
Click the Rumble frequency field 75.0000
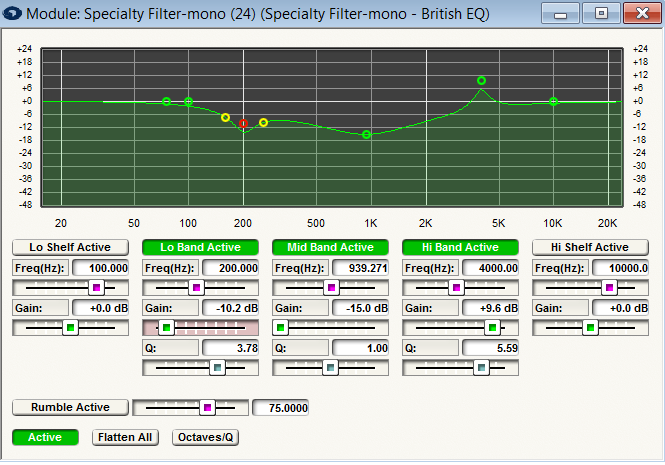click(x=280, y=408)
